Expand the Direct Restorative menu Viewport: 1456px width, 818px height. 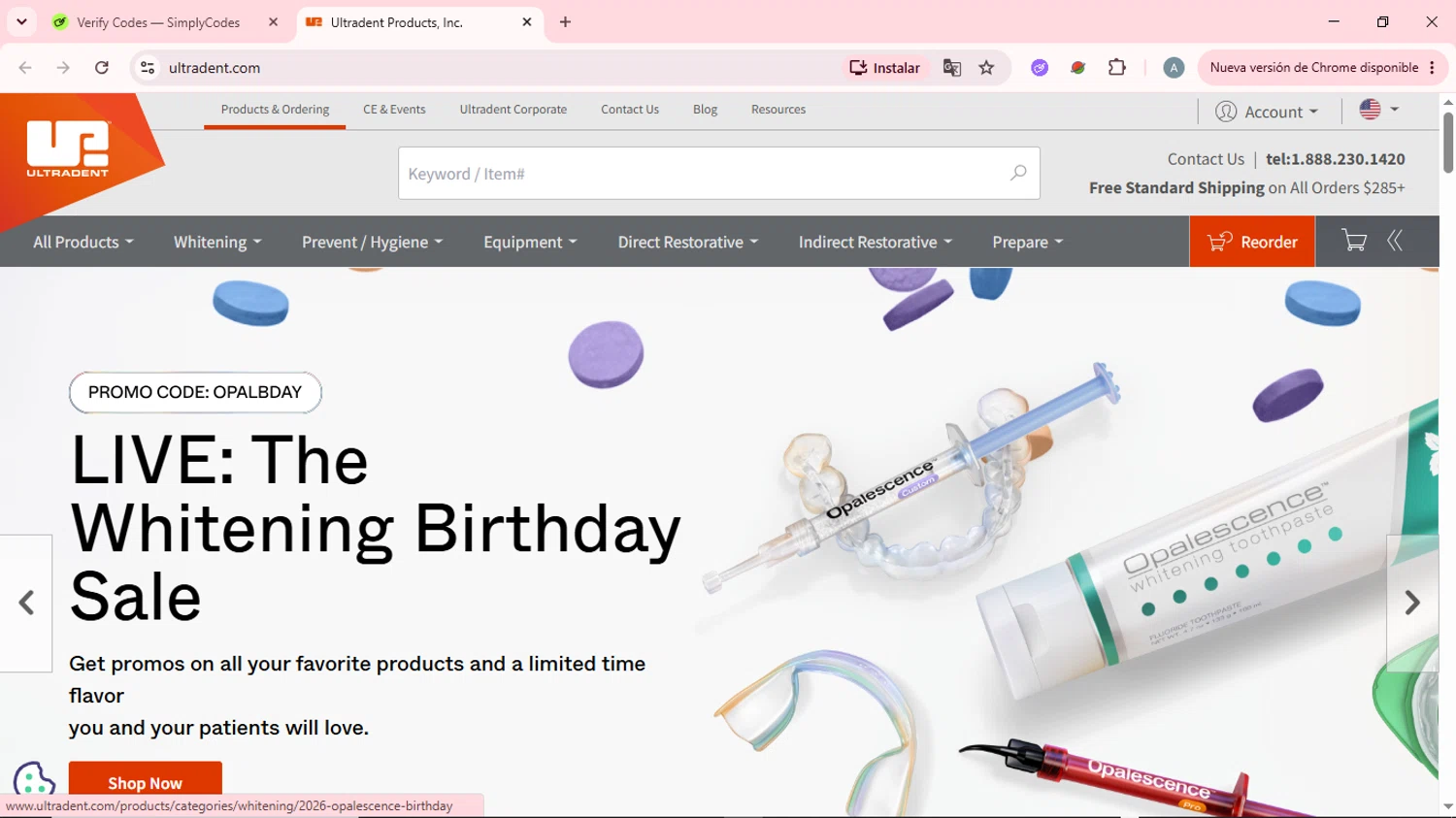point(688,242)
